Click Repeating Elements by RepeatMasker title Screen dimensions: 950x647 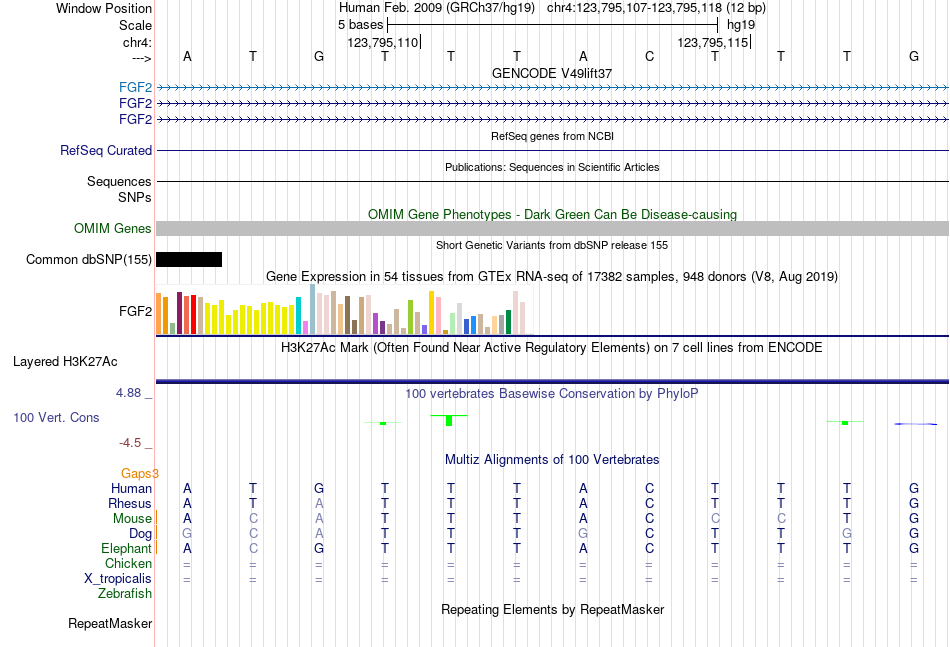click(552, 609)
